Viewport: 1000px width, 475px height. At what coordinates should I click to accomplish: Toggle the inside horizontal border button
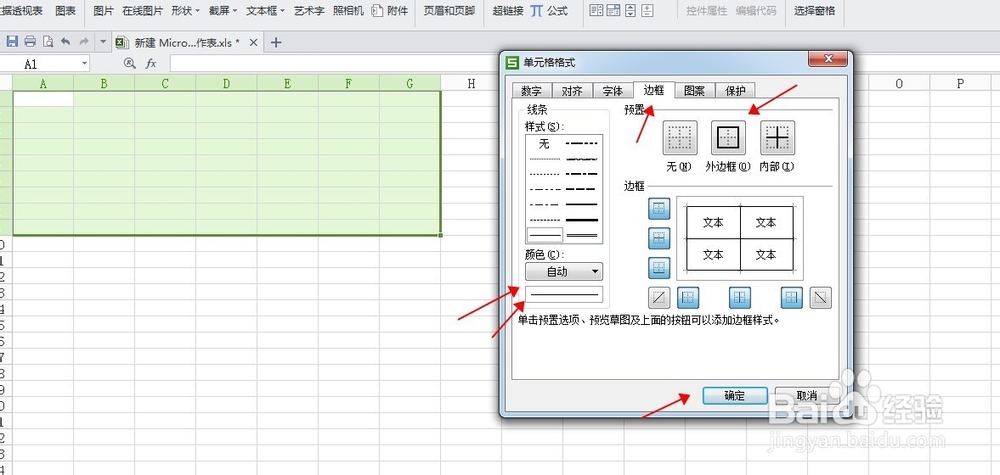tap(659, 238)
